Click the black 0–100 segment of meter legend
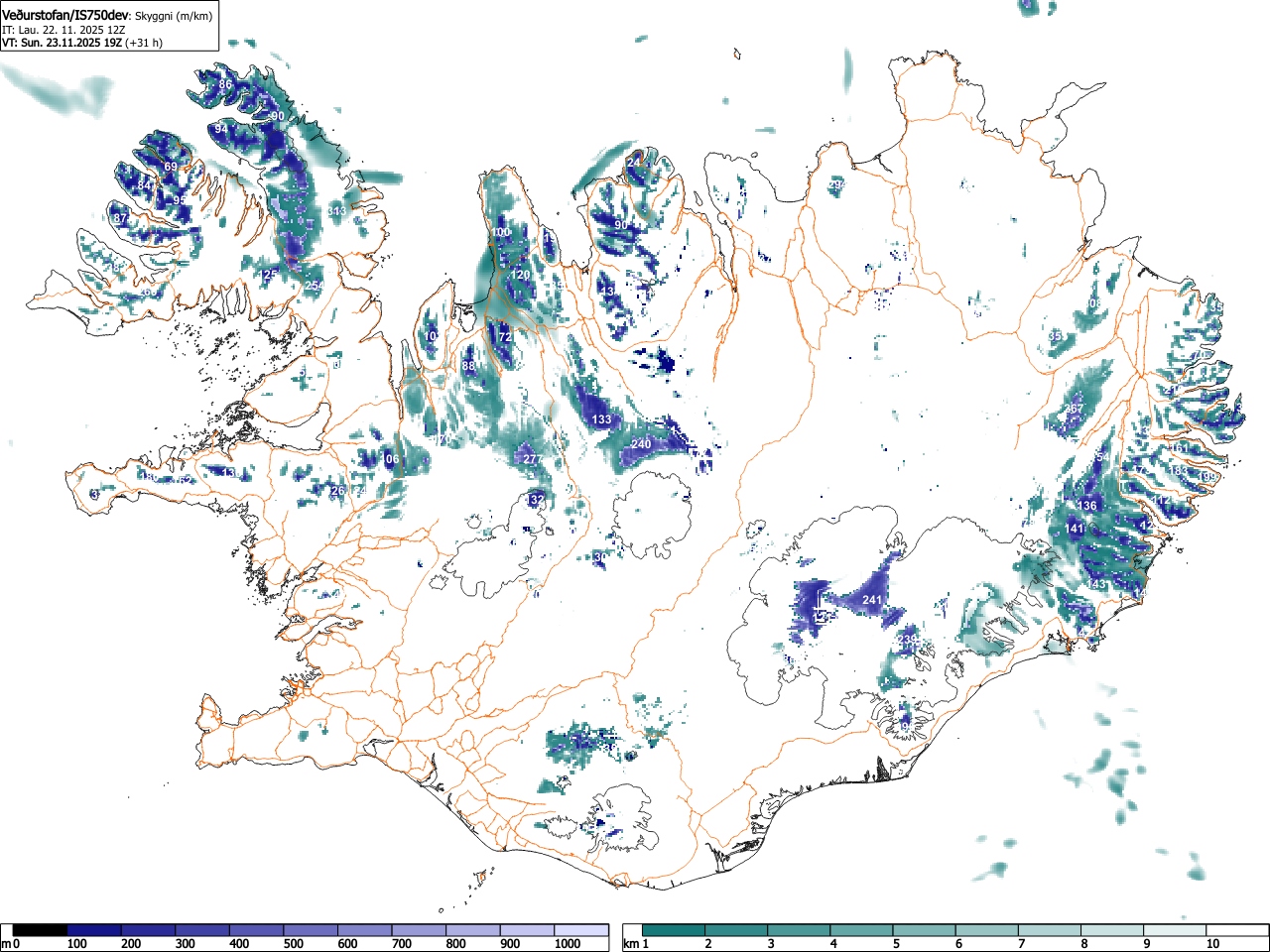The height and width of the screenshot is (952, 1270). tap(40, 930)
